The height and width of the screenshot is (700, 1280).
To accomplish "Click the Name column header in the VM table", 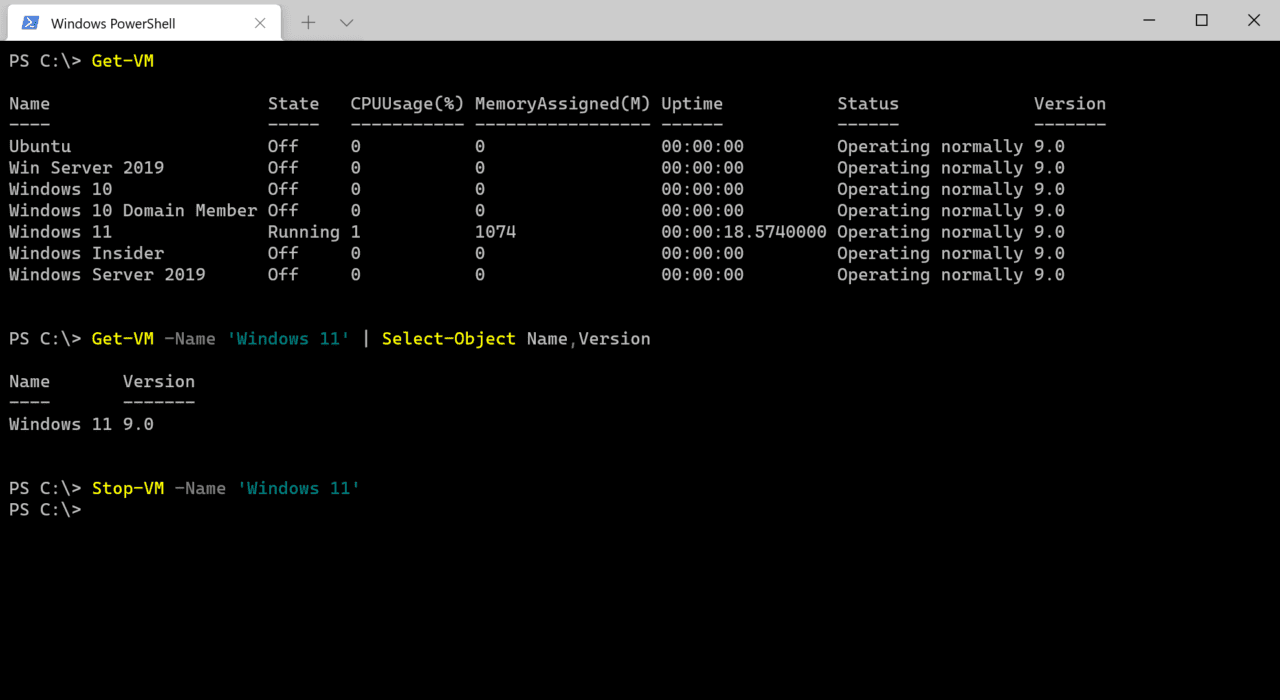I will 29,104.
